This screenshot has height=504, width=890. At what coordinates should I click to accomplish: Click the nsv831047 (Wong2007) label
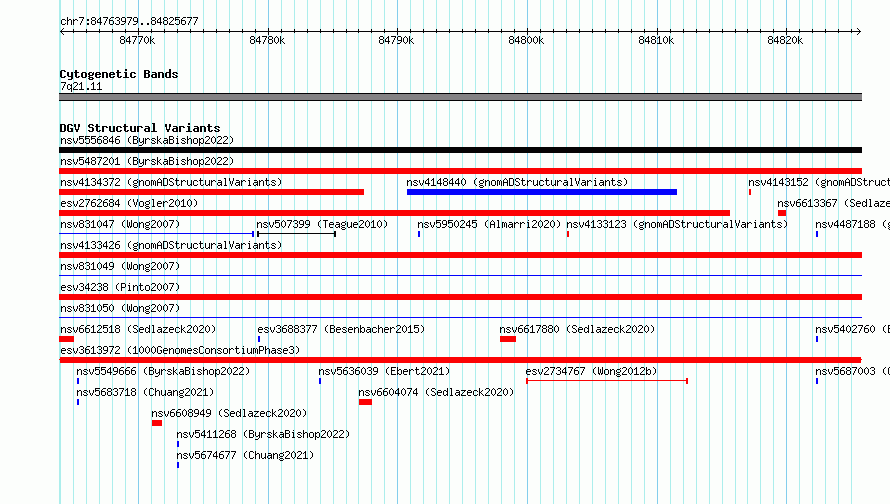pos(120,224)
